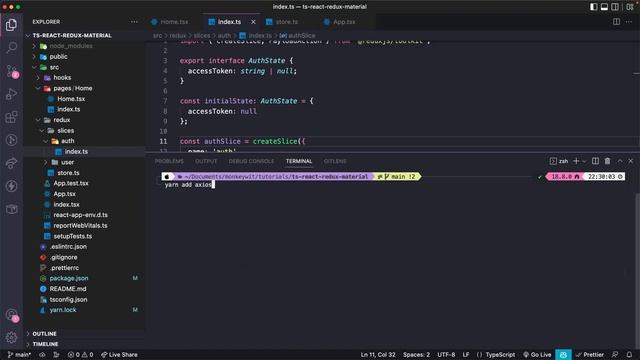Open the DEBUG CONSOLE panel tab
This screenshot has width=640, height=360.
[x=251, y=161]
